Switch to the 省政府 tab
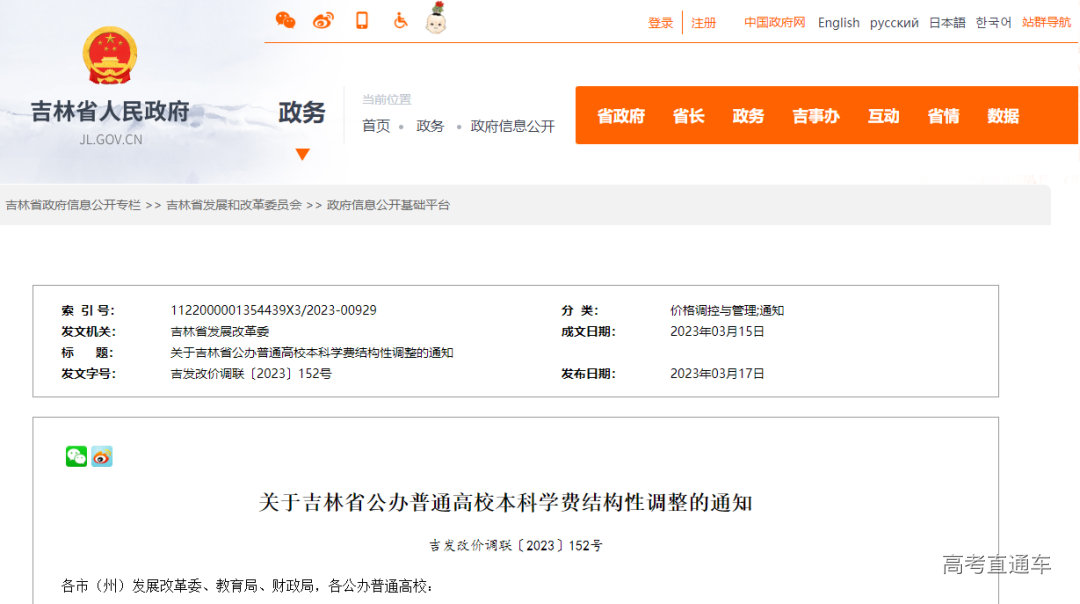The height and width of the screenshot is (604, 1080). pos(620,116)
